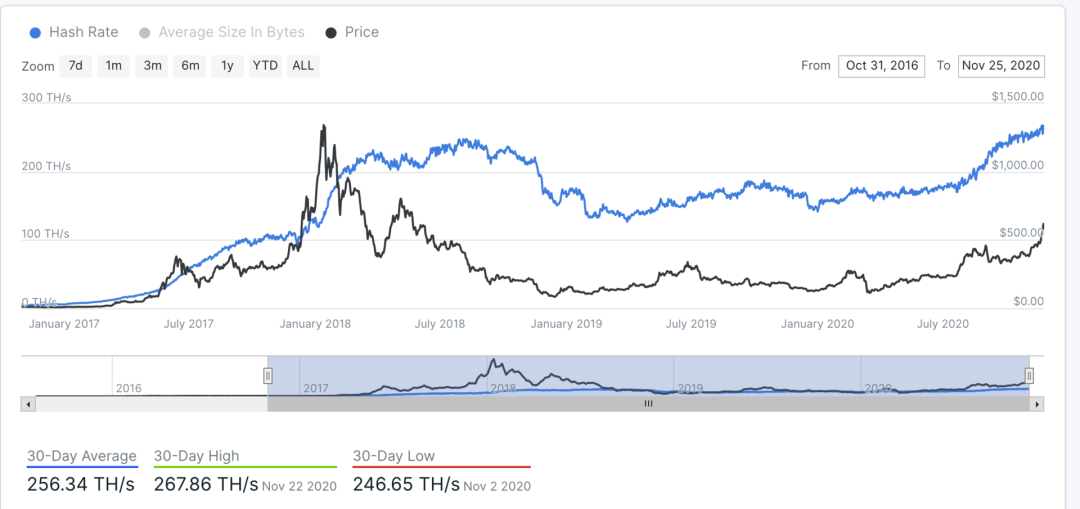Choose the 6m zoom range
1080x509 pixels.
[x=190, y=66]
